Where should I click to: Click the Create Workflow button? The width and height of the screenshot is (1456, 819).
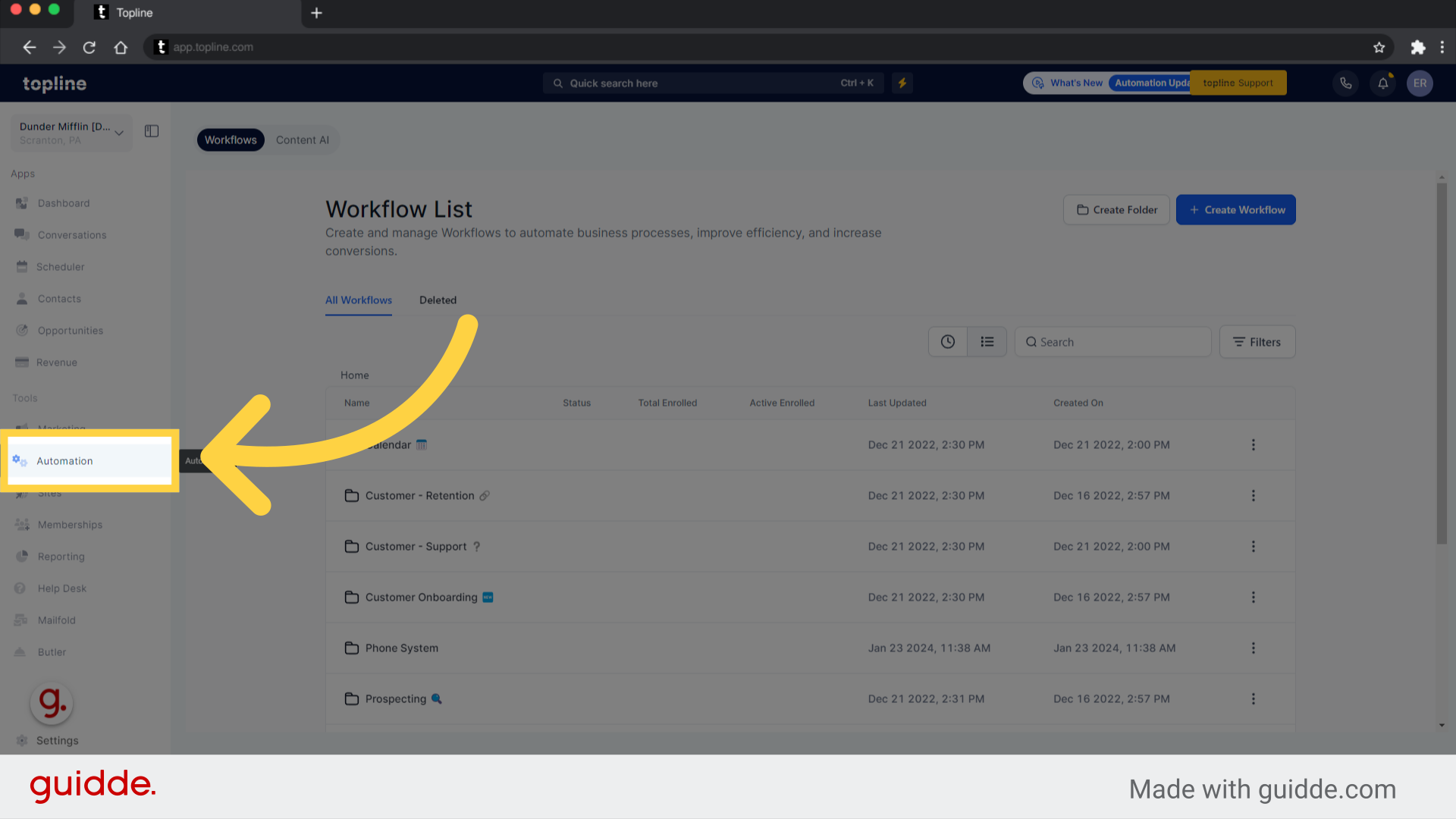pos(1236,210)
